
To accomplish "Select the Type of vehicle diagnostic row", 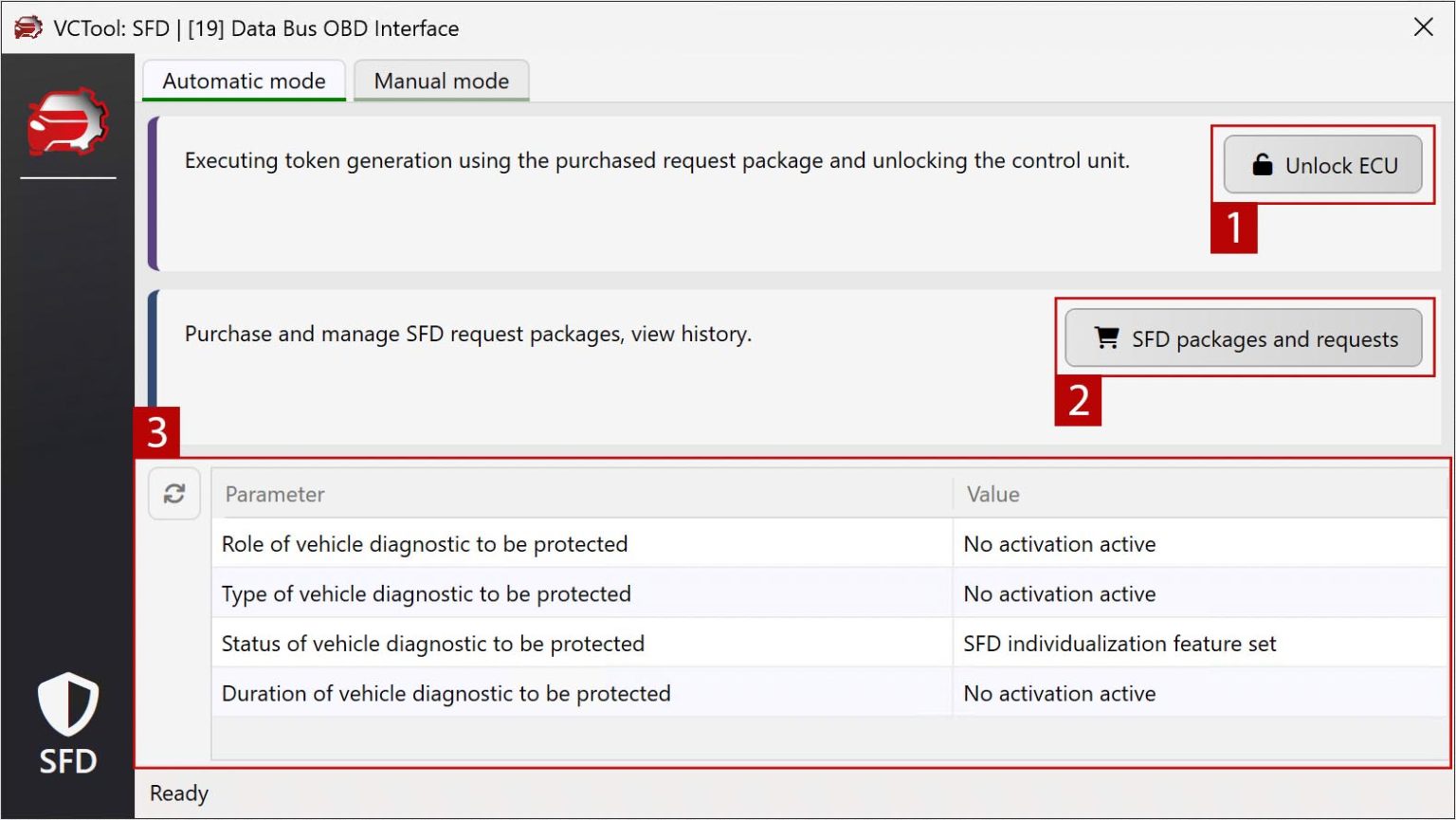I will pos(426,594).
